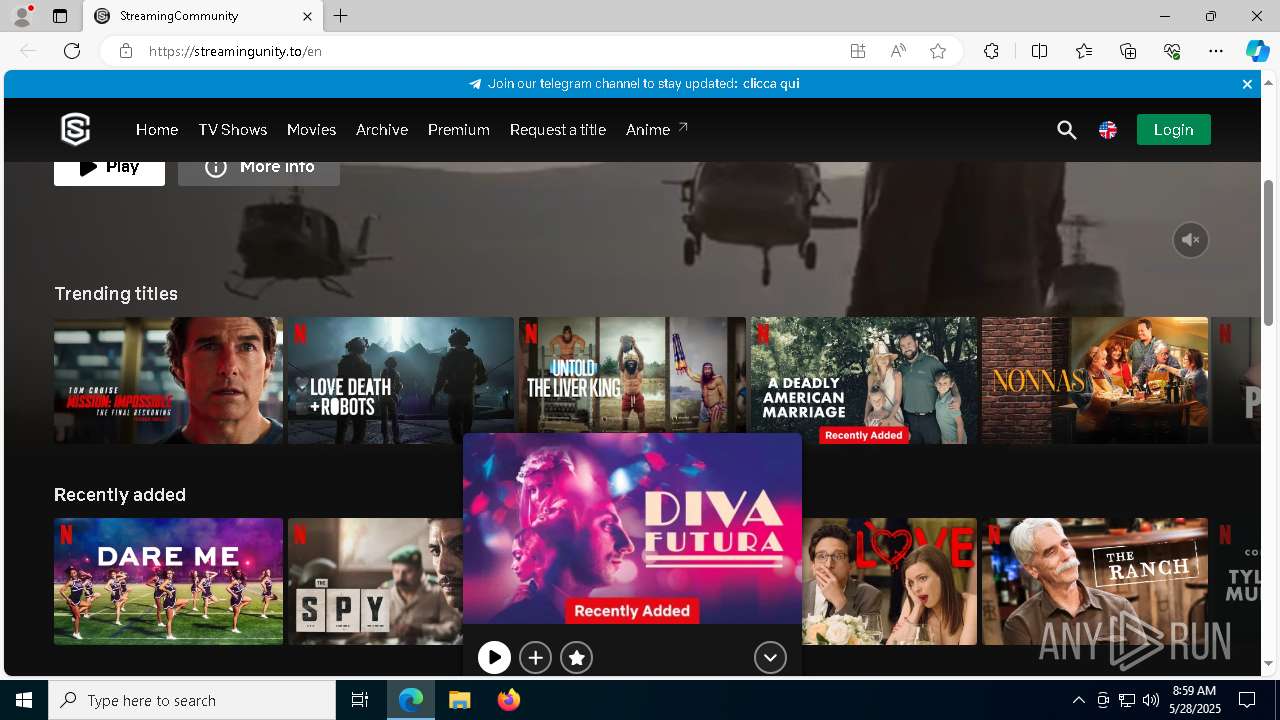Open The Ranch thumbnail
The width and height of the screenshot is (1280, 720).
[1095, 581]
